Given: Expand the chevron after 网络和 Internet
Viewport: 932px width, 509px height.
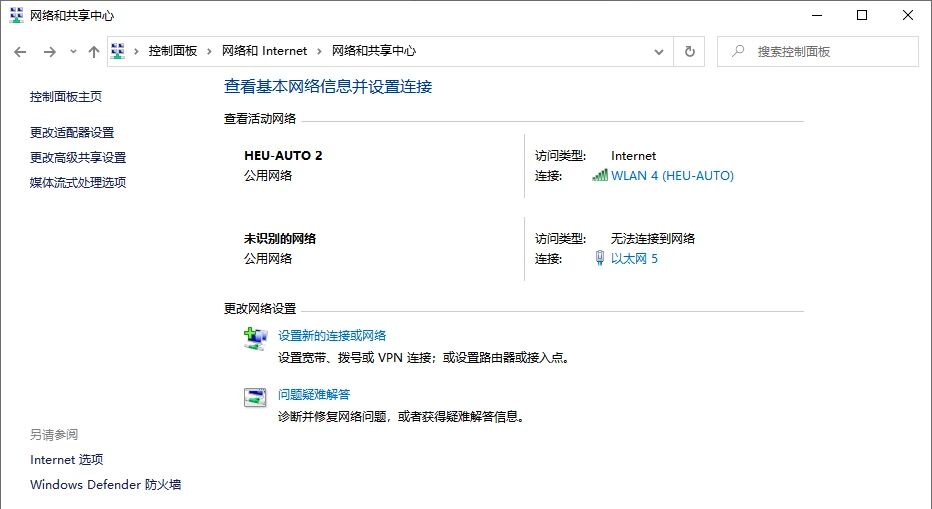Looking at the screenshot, I should click(x=319, y=51).
